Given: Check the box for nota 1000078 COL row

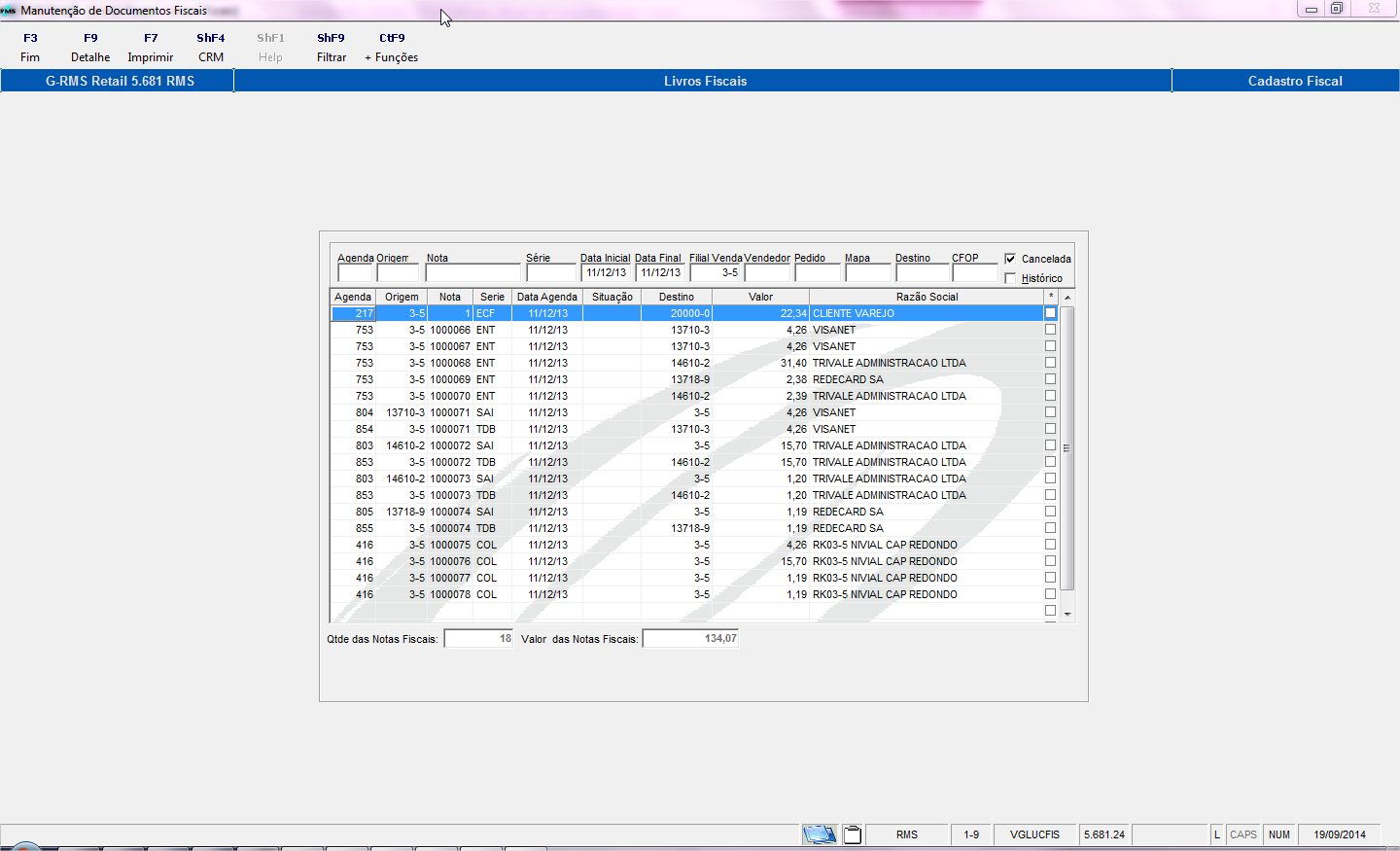Looking at the screenshot, I should [x=1050, y=594].
